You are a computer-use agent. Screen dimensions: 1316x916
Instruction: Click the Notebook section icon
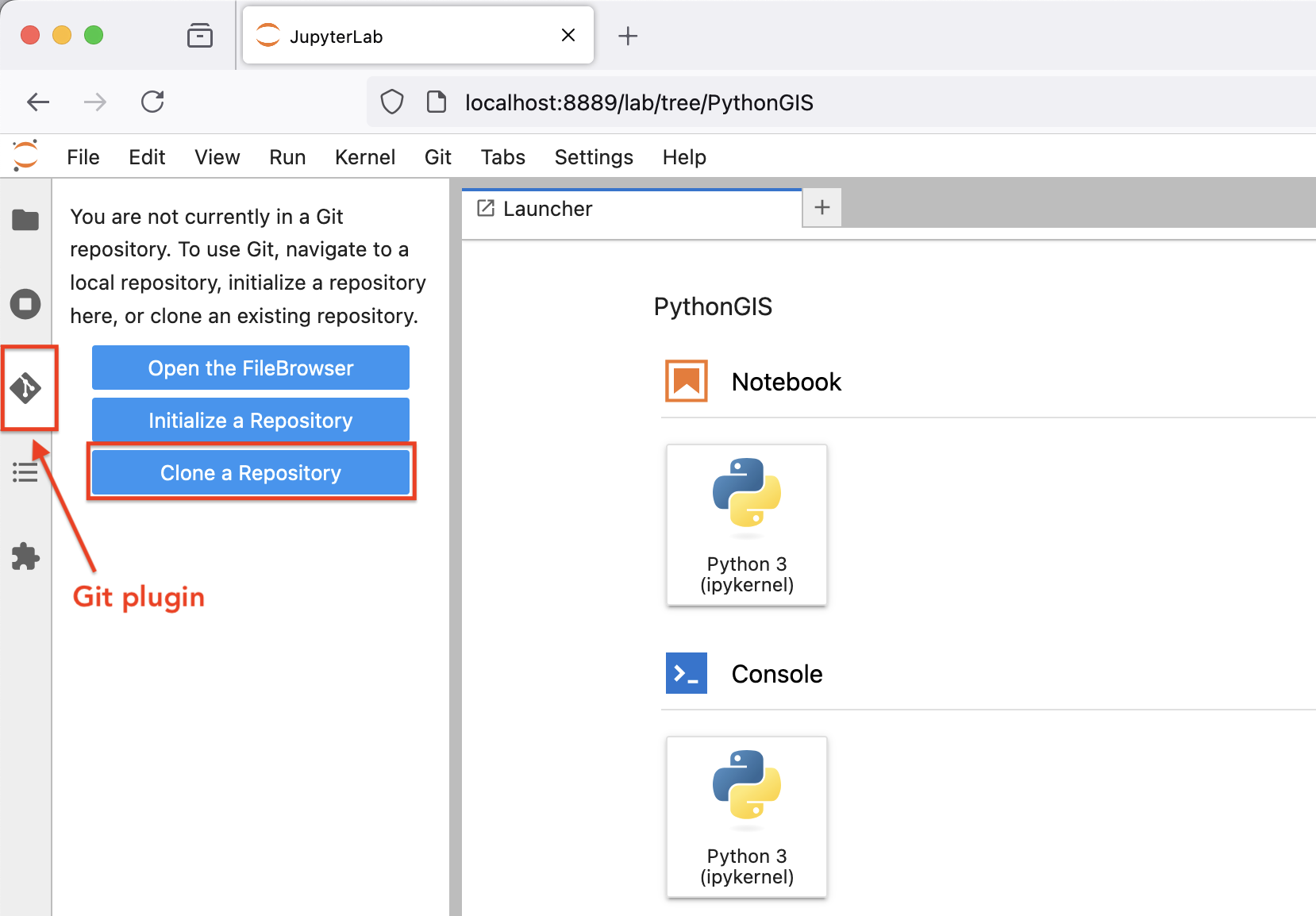coord(687,381)
